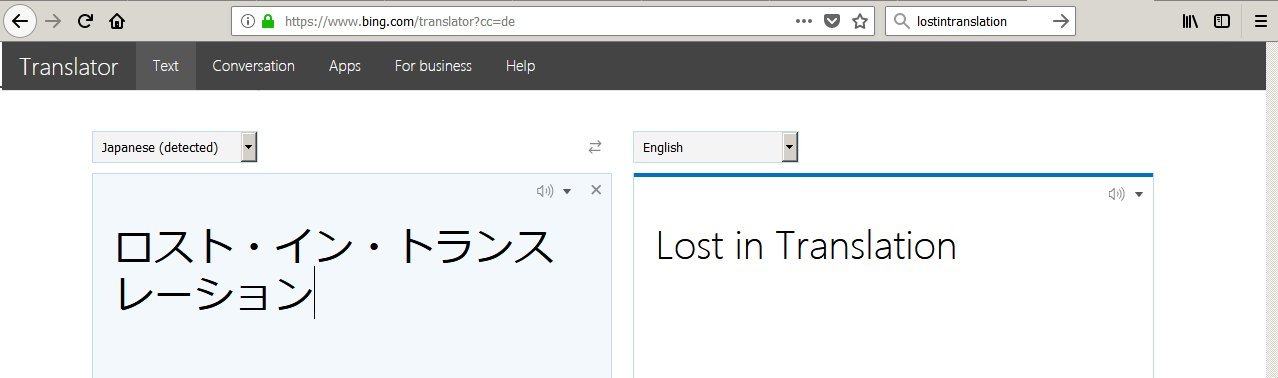Open the Help tab
The height and width of the screenshot is (378, 1278).
click(520, 66)
